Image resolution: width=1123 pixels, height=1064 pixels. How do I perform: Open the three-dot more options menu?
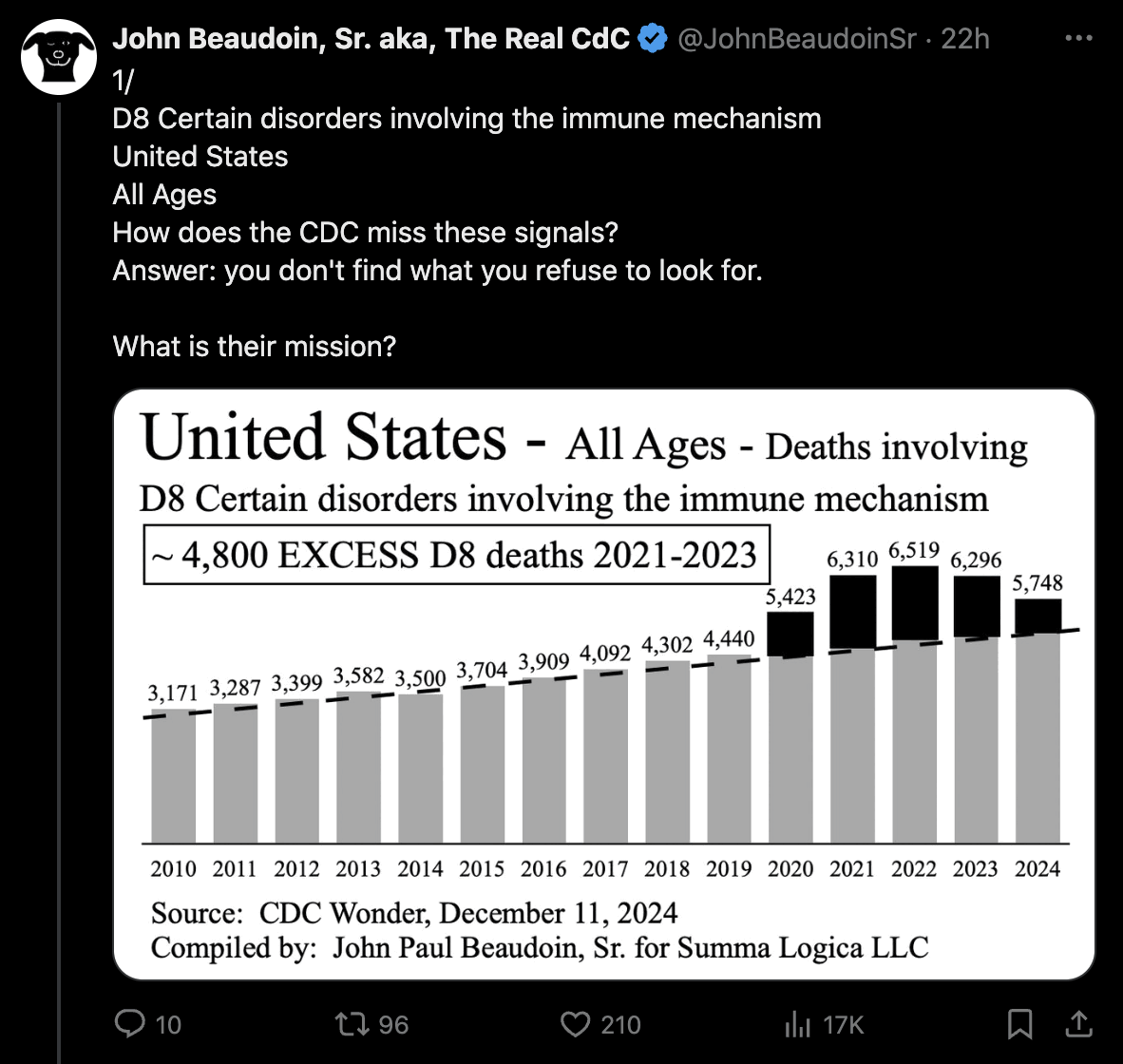pyautogui.click(x=1079, y=39)
